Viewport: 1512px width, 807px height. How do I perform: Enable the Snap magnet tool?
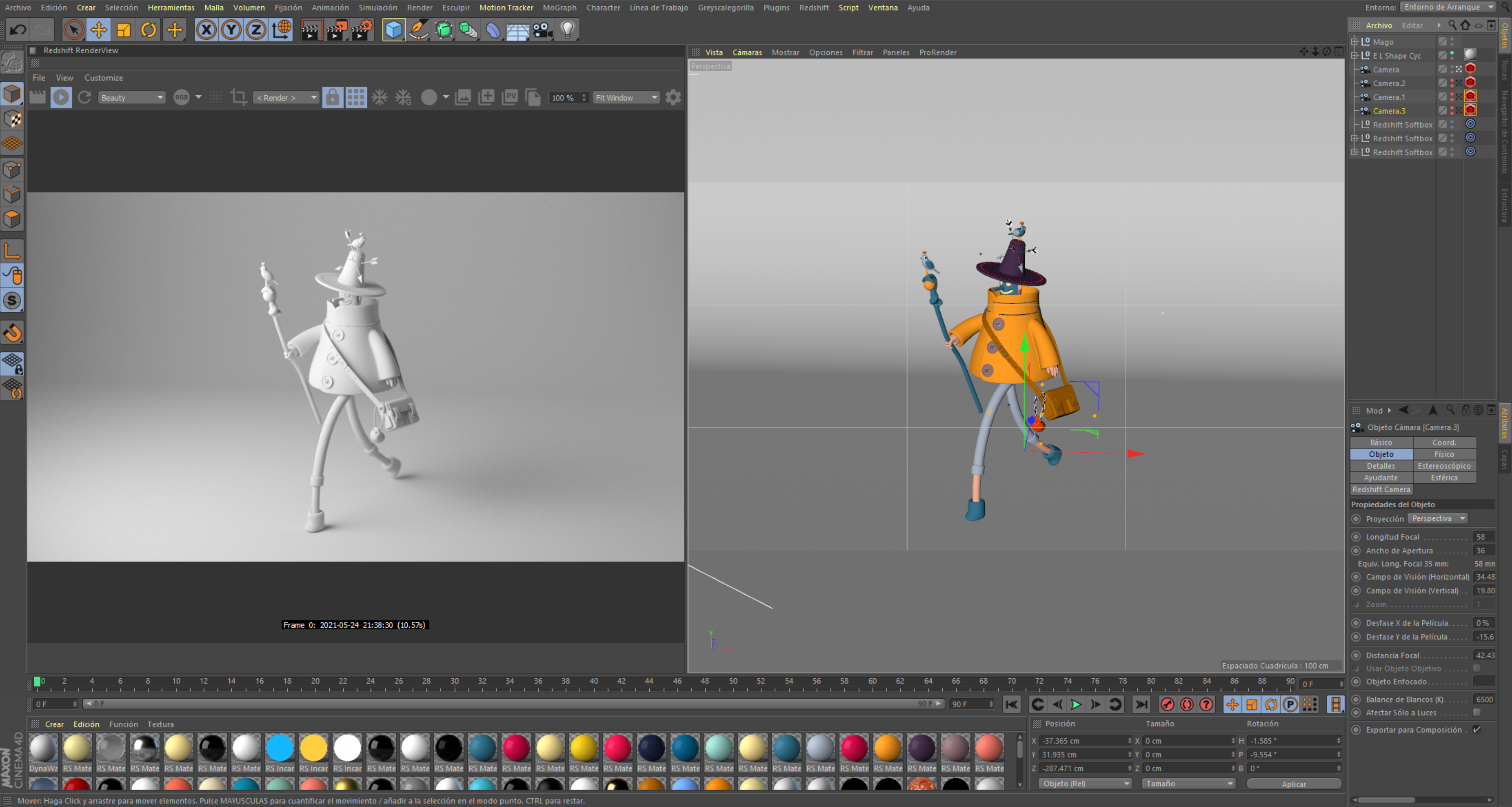click(12, 333)
